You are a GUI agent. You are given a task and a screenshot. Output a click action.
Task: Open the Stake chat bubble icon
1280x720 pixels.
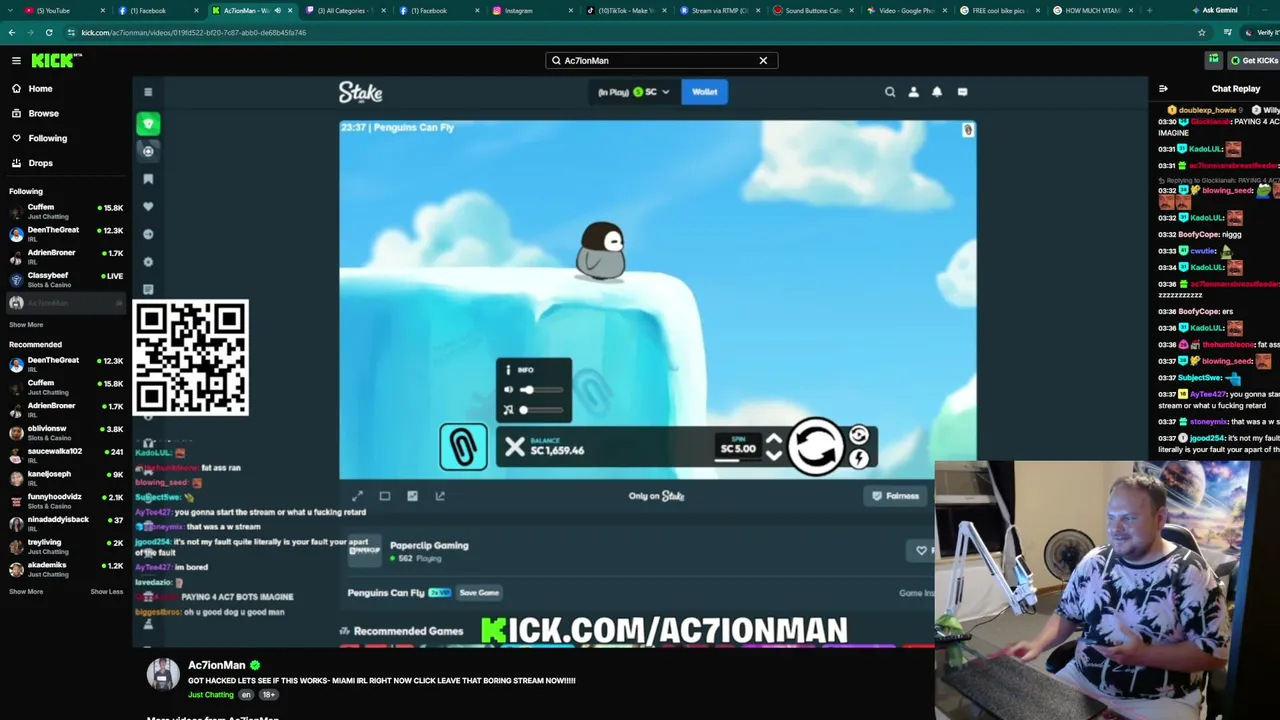[962, 92]
